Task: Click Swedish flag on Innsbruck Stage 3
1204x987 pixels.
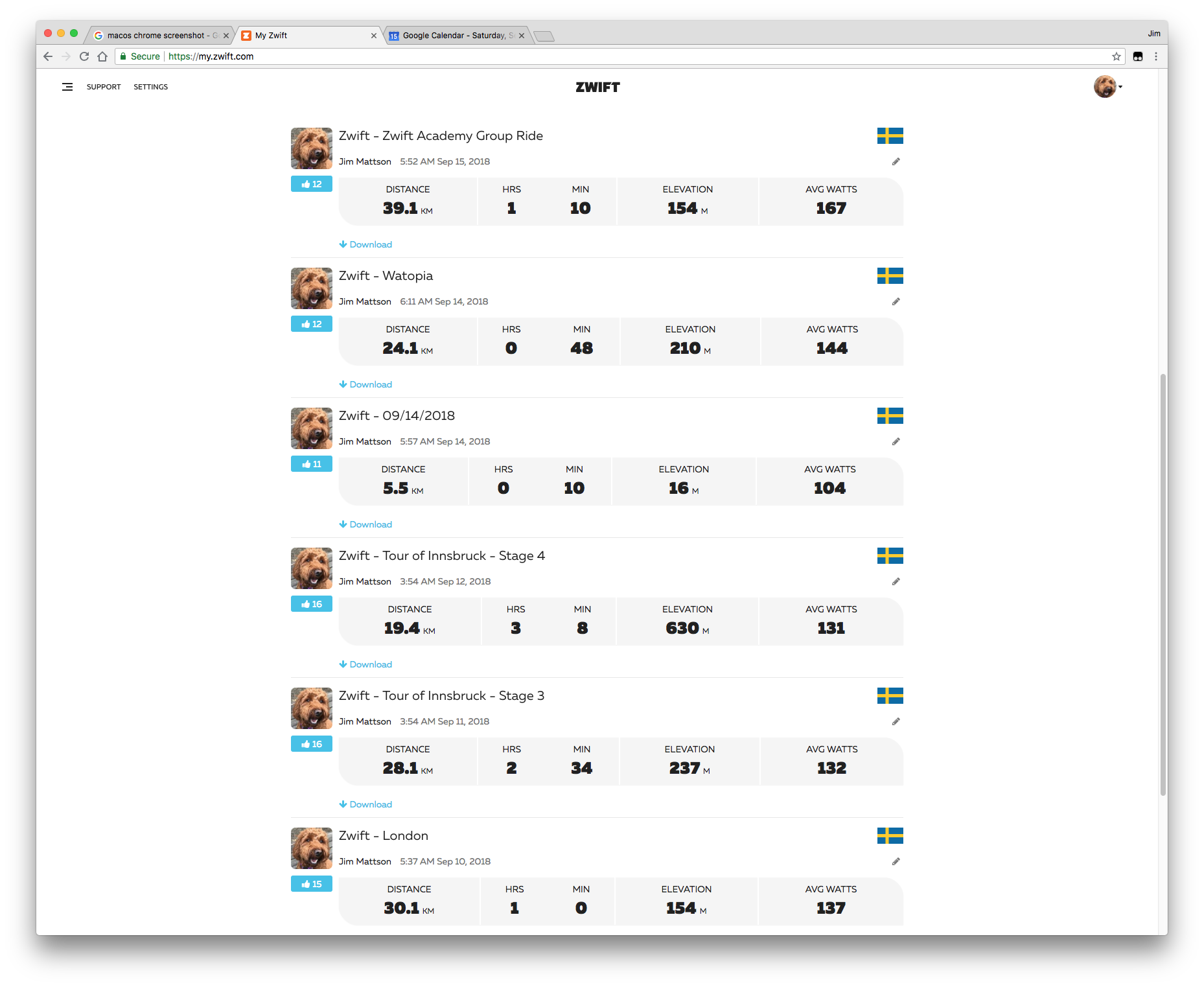Action: point(890,695)
